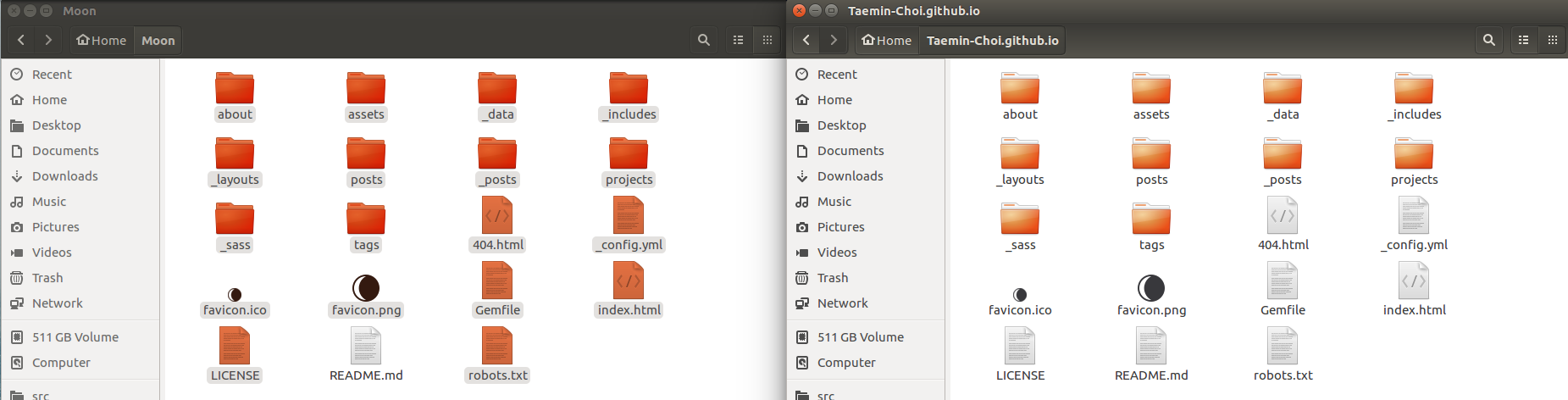Screen dimensions: 1568x400
Task: Select _config.yml file in Moon window
Action: pos(629,225)
